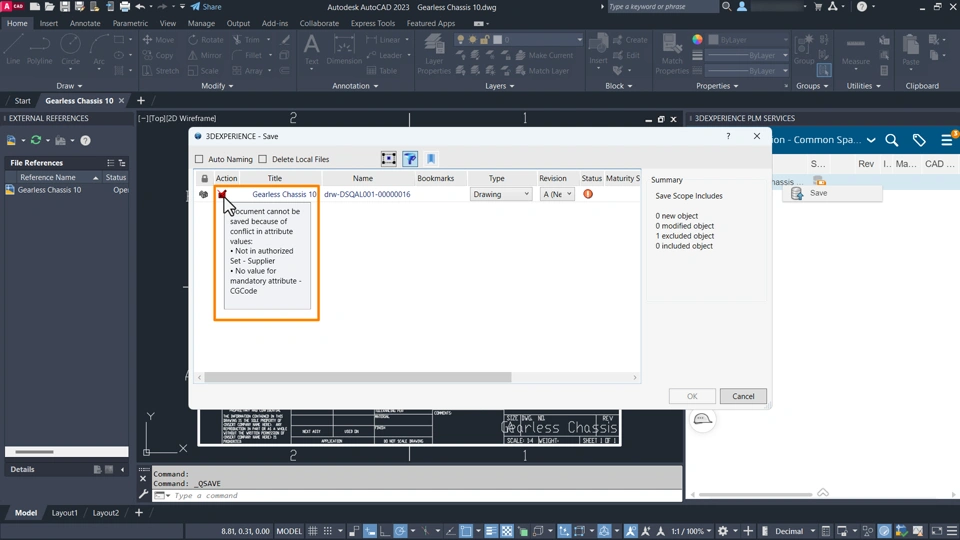Expand the Modify panel dropdown
The image size is (960, 540).
[x=217, y=86]
